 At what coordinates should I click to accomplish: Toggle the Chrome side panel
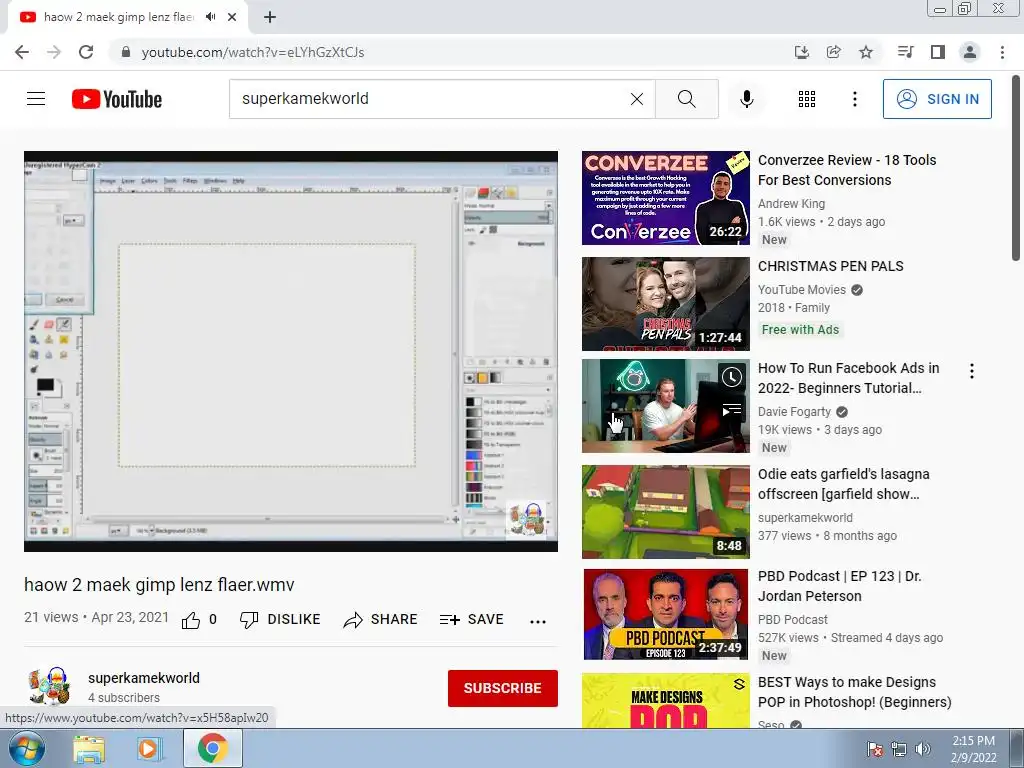(x=938, y=52)
